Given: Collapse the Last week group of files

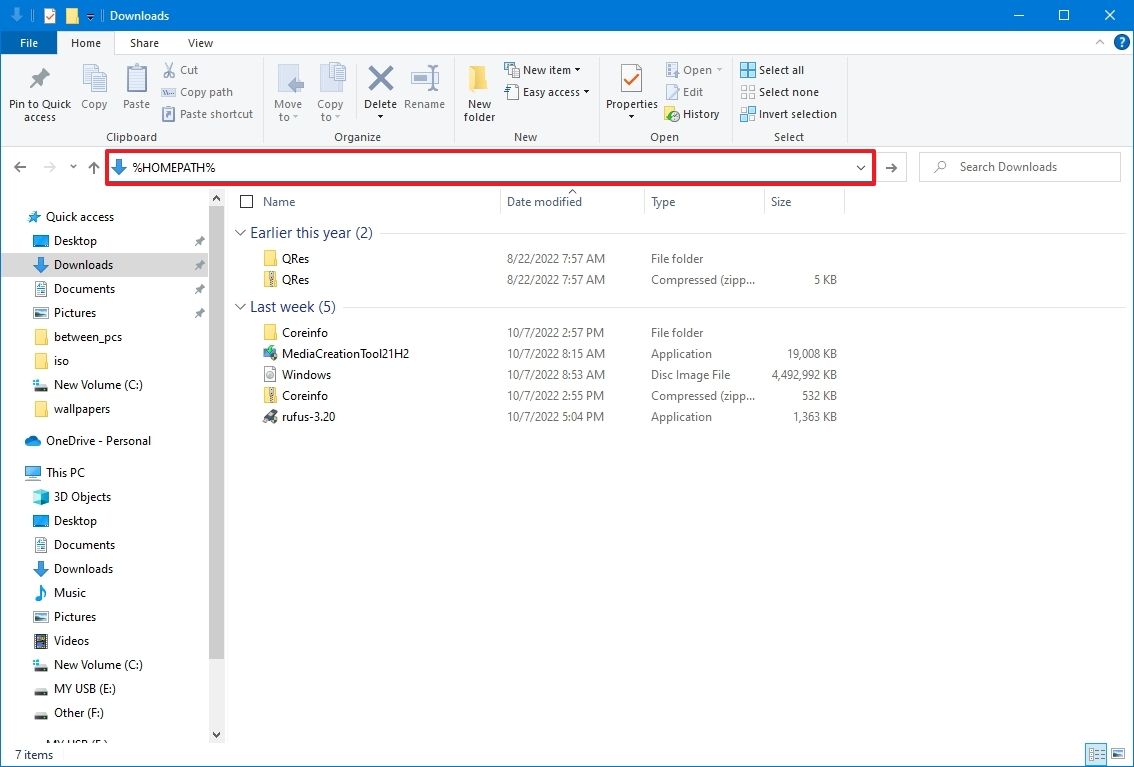Looking at the screenshot, I should point(239,306).
